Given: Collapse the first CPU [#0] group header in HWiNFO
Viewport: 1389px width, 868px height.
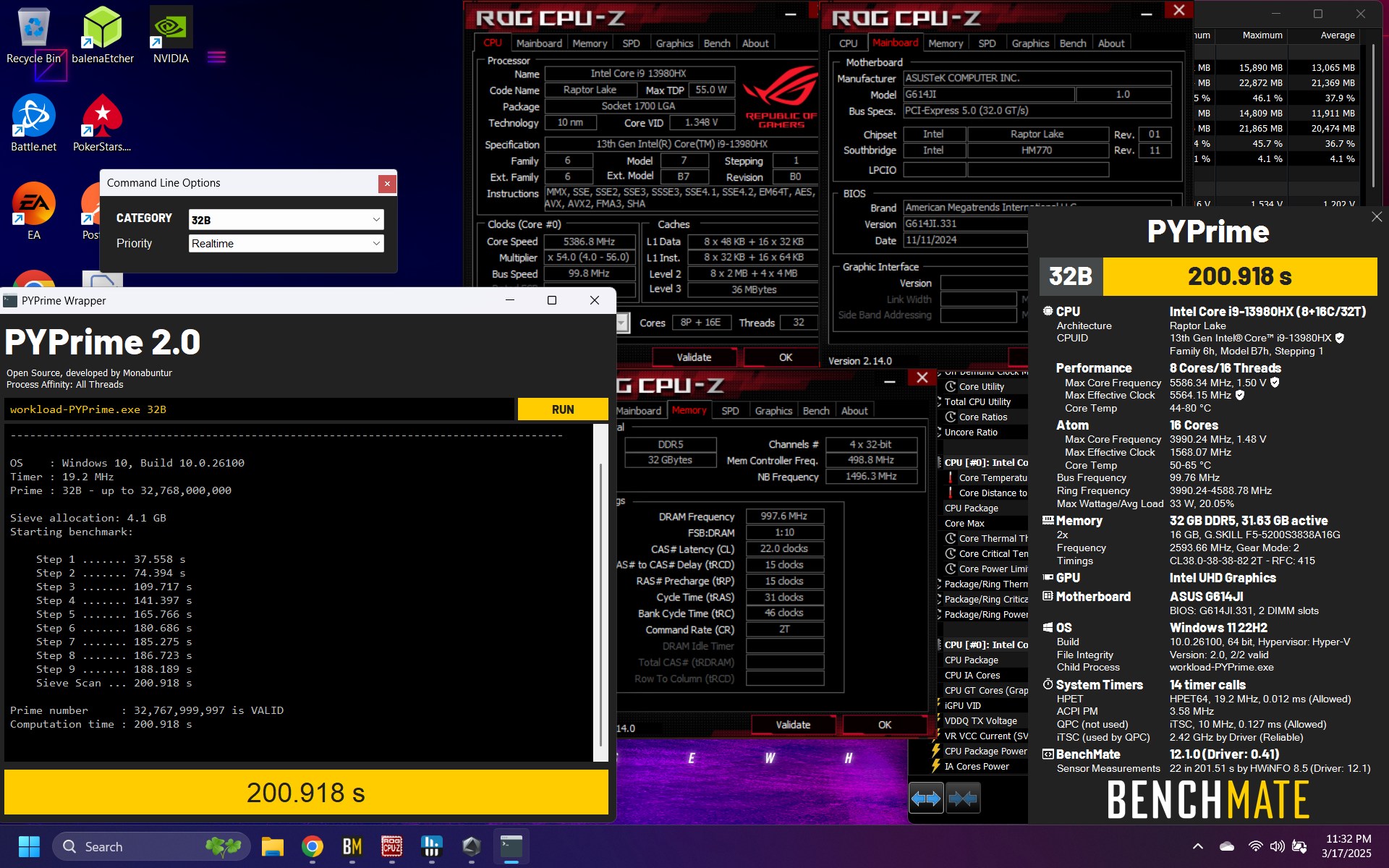Looking at the screenshot, I should [940, 463].
